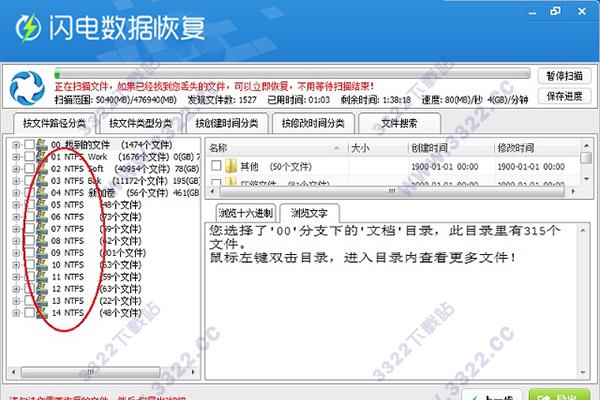The height and width of the screenshot is (400, 600).
Task: Click the drive icon of 06 NTFS
Action: (42, 217)
